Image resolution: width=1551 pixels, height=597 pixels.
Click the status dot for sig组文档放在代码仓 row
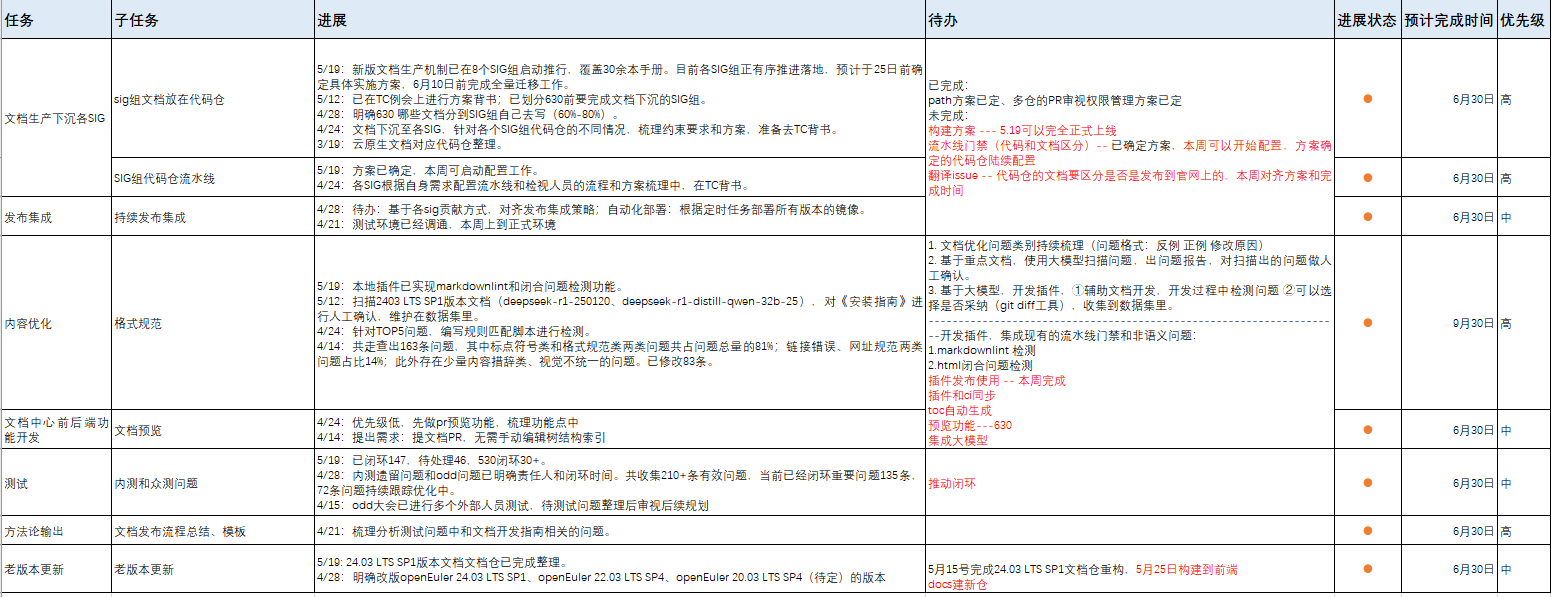click(x=1367, y=98)
